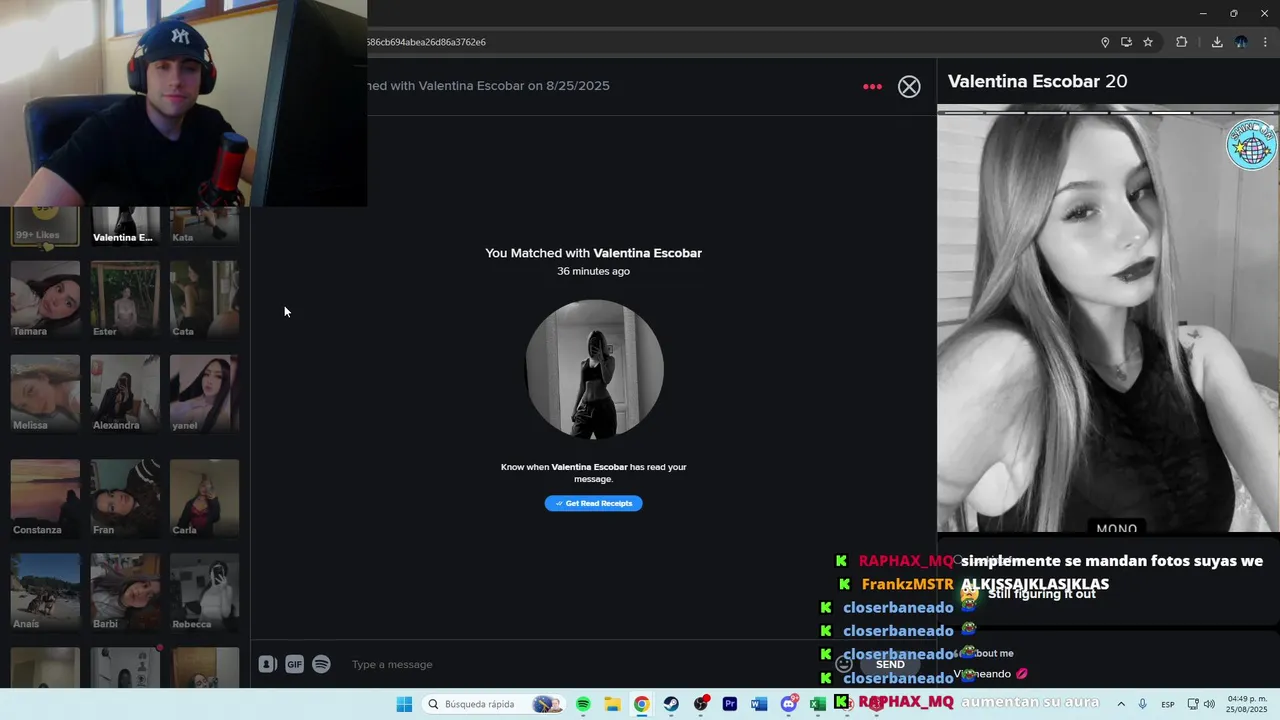Open Steam from the taskbar
This screenshot has width=1280, height=720.
point(671,704)
